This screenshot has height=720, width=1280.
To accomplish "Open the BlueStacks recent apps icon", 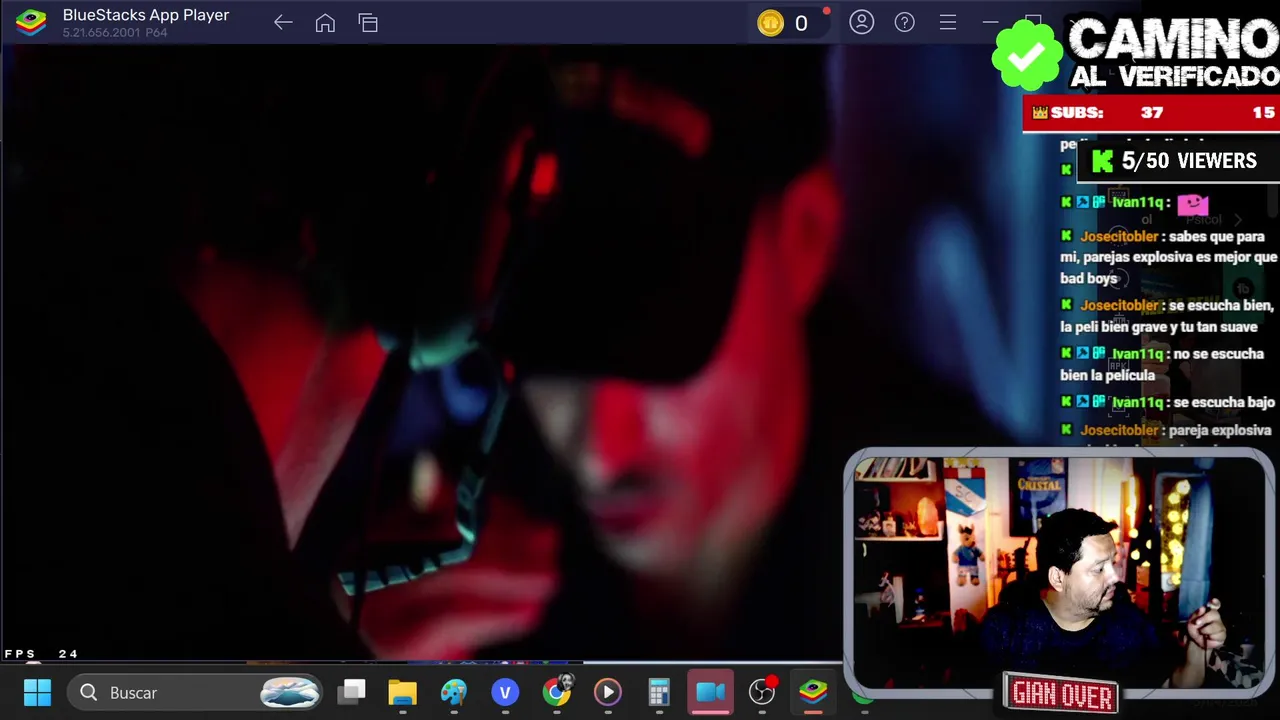I will click(x=368, y=22).
